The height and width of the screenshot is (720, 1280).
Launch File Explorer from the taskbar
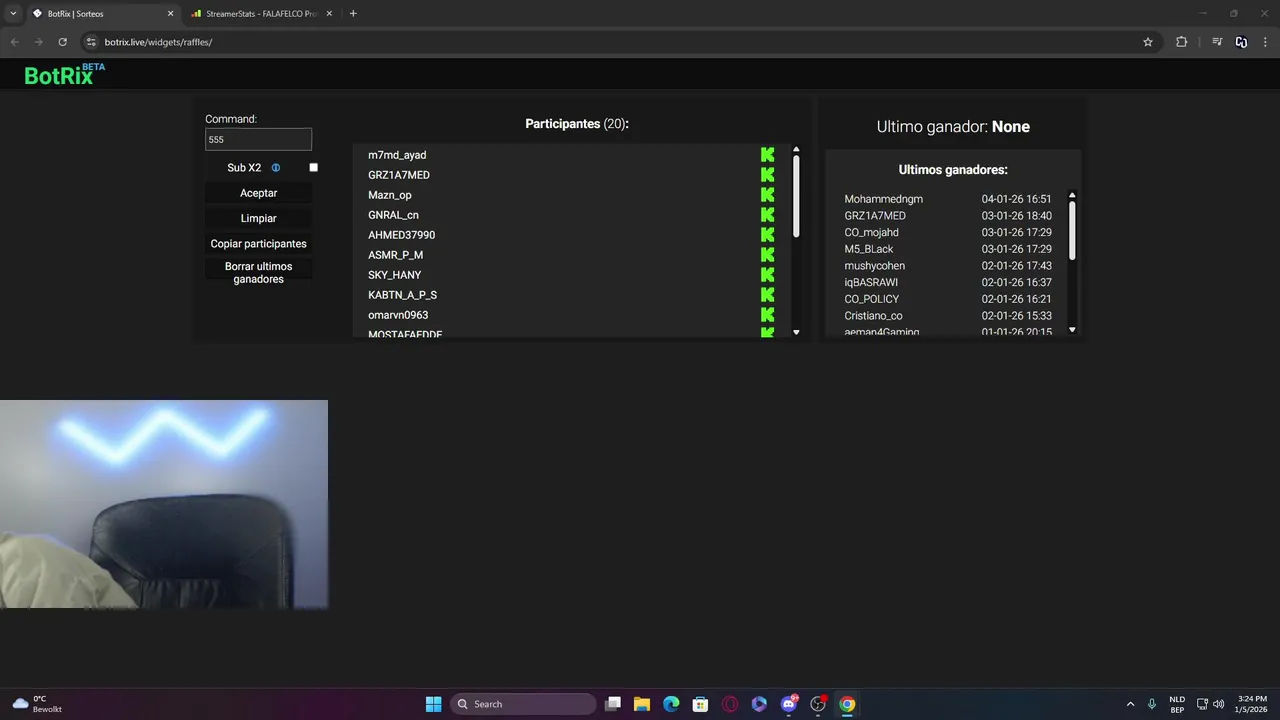coord(642,704)
